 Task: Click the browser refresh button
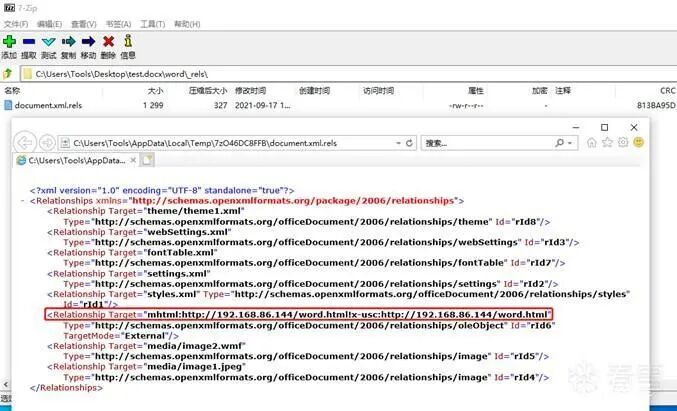coord(409,143)
